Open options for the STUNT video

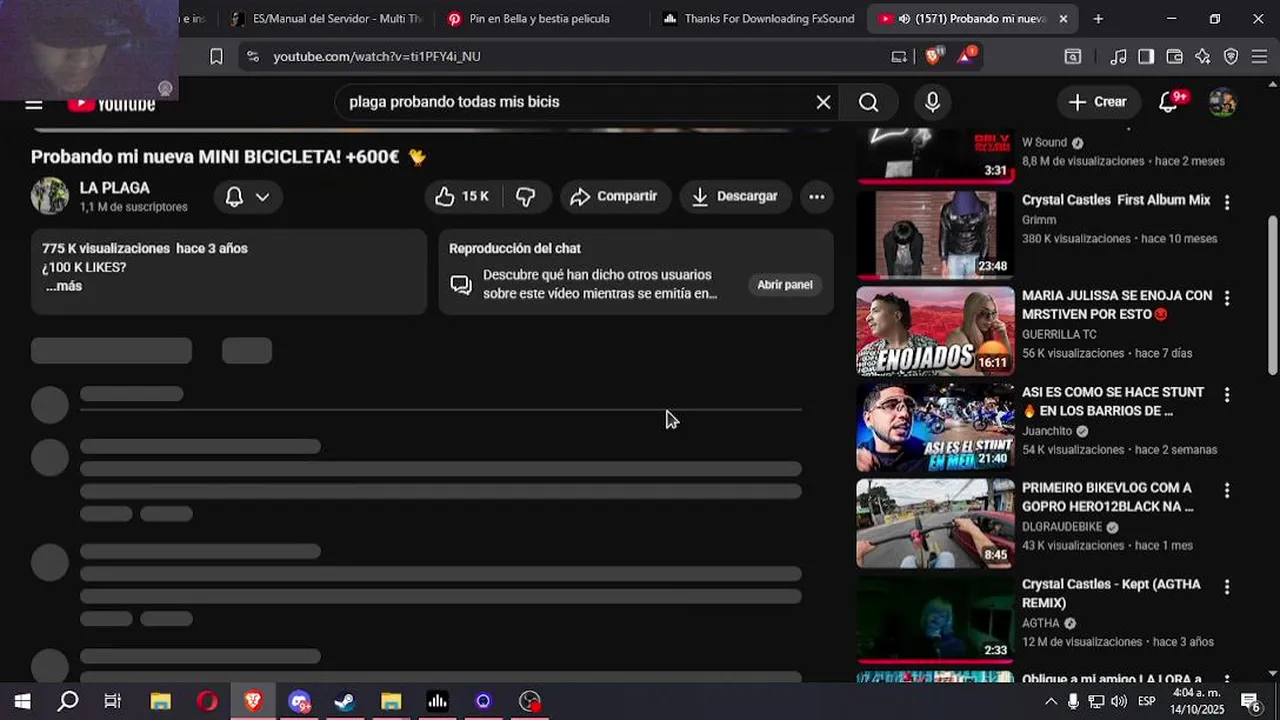(x=1227, y=394)
